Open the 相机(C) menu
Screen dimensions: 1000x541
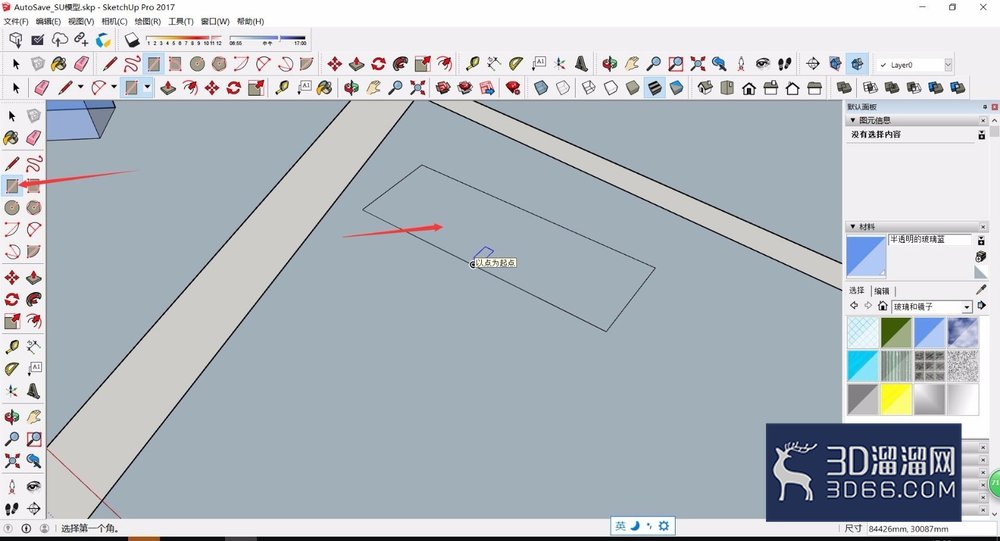(x=114, y=21)
